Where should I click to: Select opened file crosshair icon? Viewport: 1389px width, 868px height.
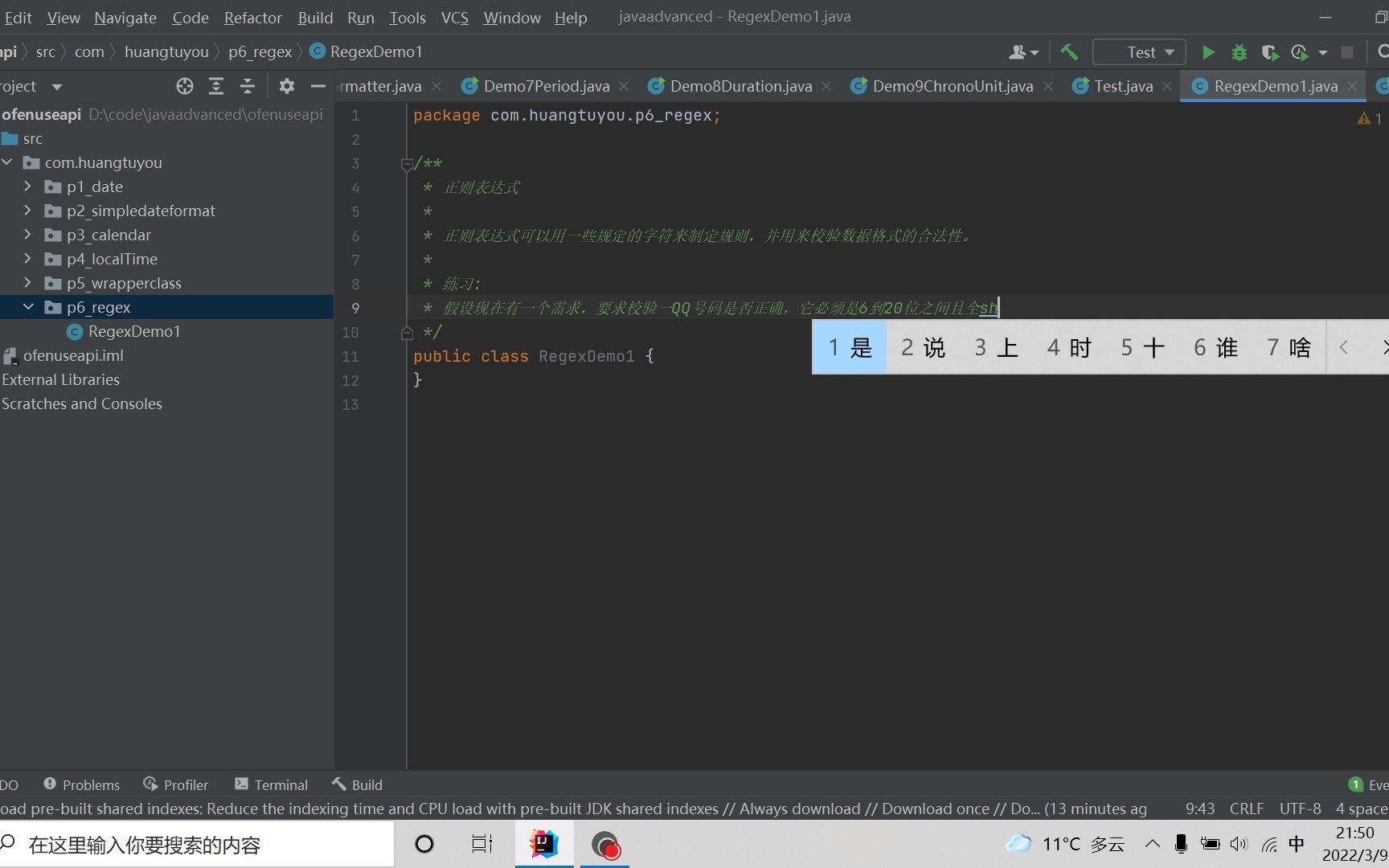[185, 86]
